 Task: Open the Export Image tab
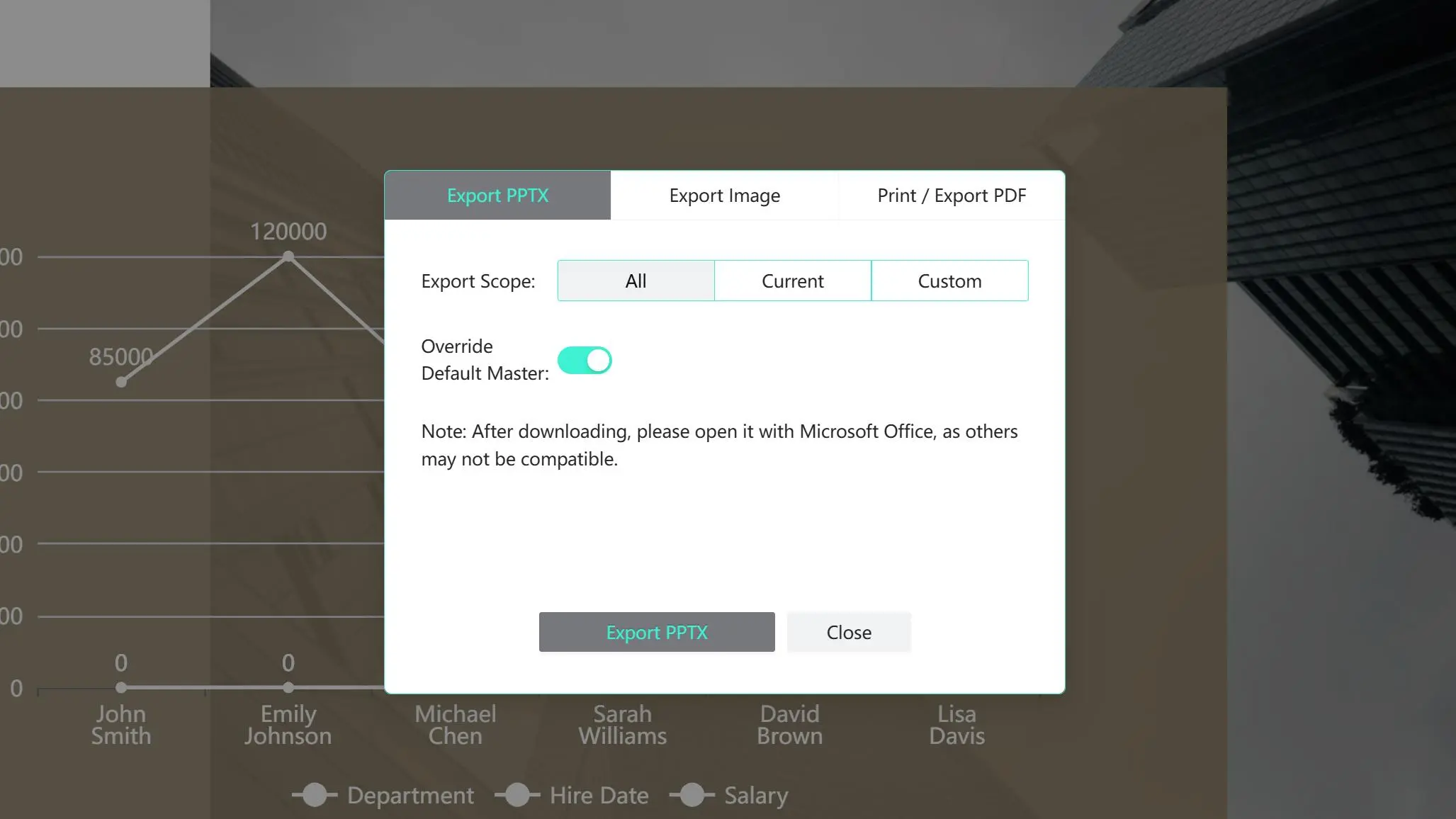[x=724, y=196]
